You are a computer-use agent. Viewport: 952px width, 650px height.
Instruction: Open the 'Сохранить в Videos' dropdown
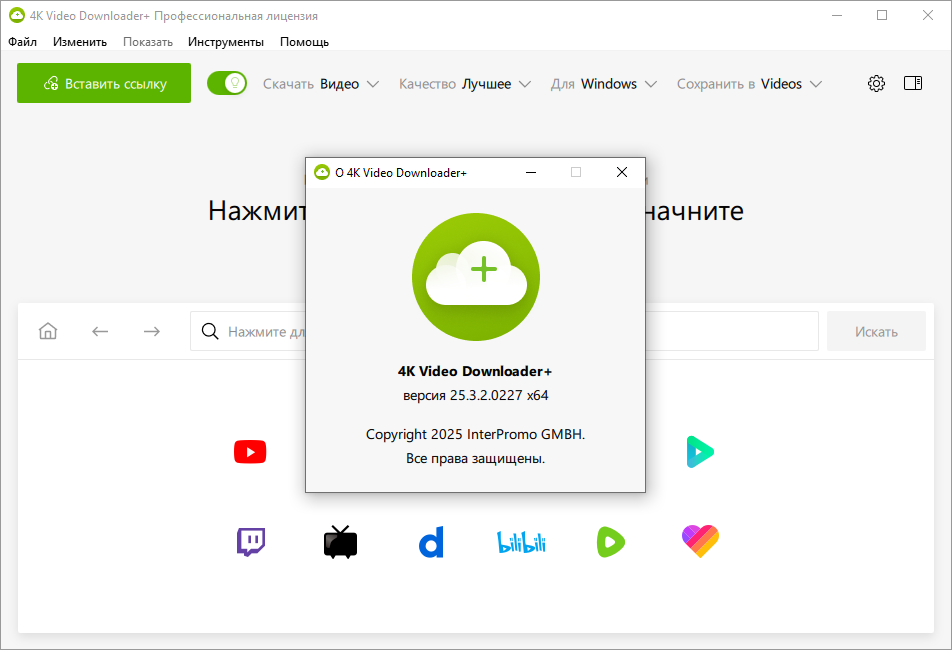click(x=749, y=84)
